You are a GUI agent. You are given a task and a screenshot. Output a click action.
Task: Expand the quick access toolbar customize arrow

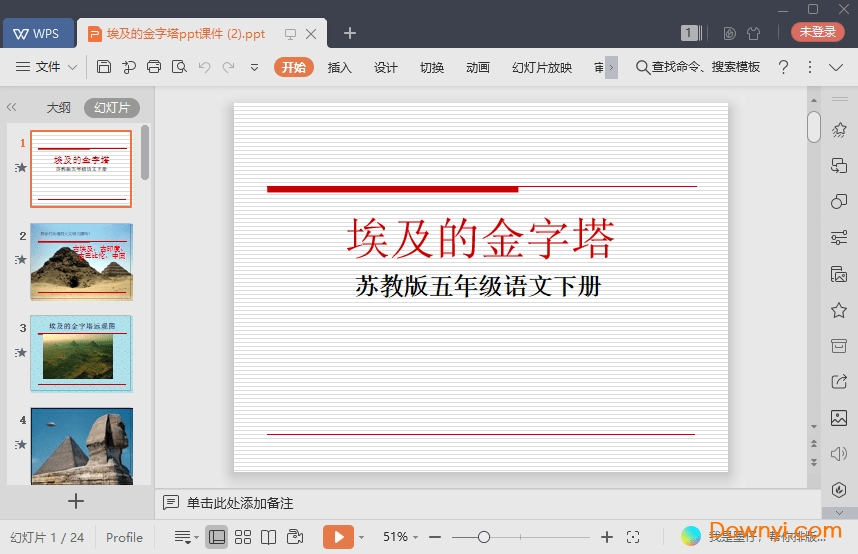click(x=254, y=67)
